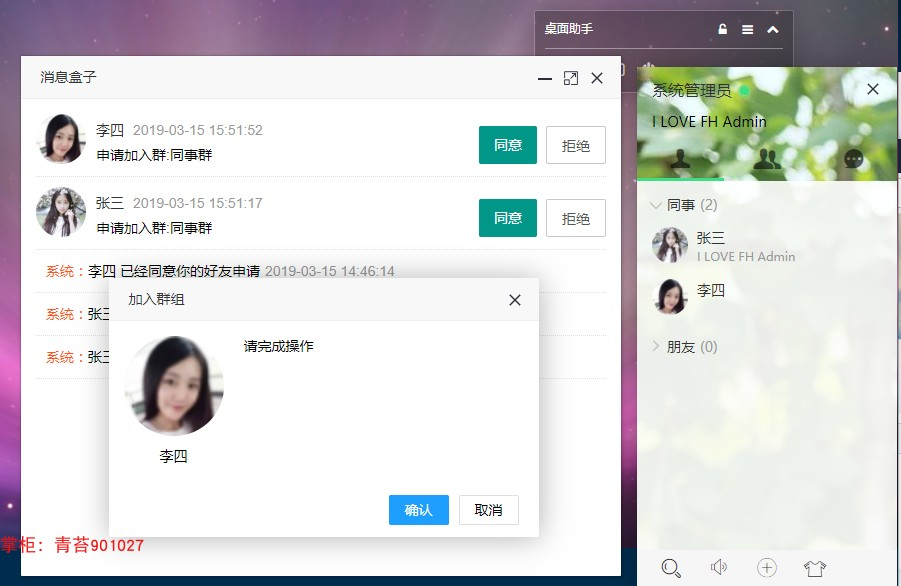Expand the 朋友 (0) group
This screenshot has height=586, width=901.
click(x=684, y=347)
